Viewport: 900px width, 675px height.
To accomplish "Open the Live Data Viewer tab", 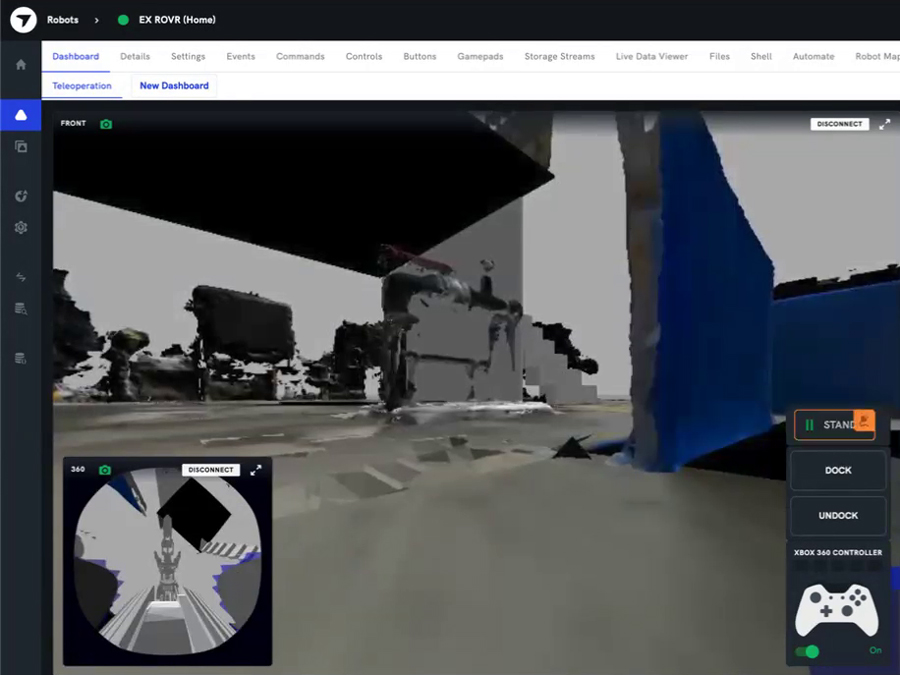I will point(652,57).
